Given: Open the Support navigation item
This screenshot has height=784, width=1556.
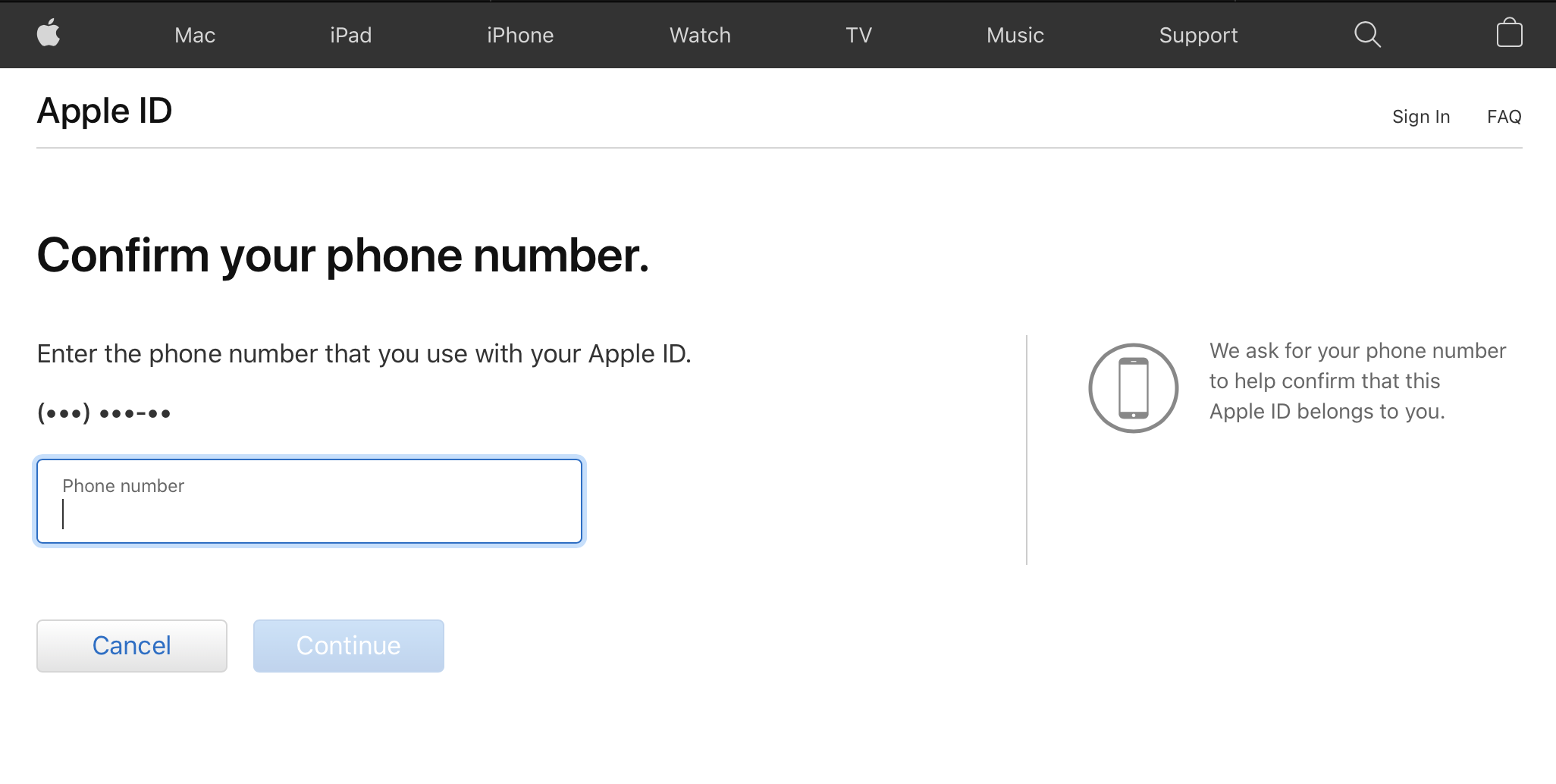Looking at the screenshot, I should coord(1197,35).
